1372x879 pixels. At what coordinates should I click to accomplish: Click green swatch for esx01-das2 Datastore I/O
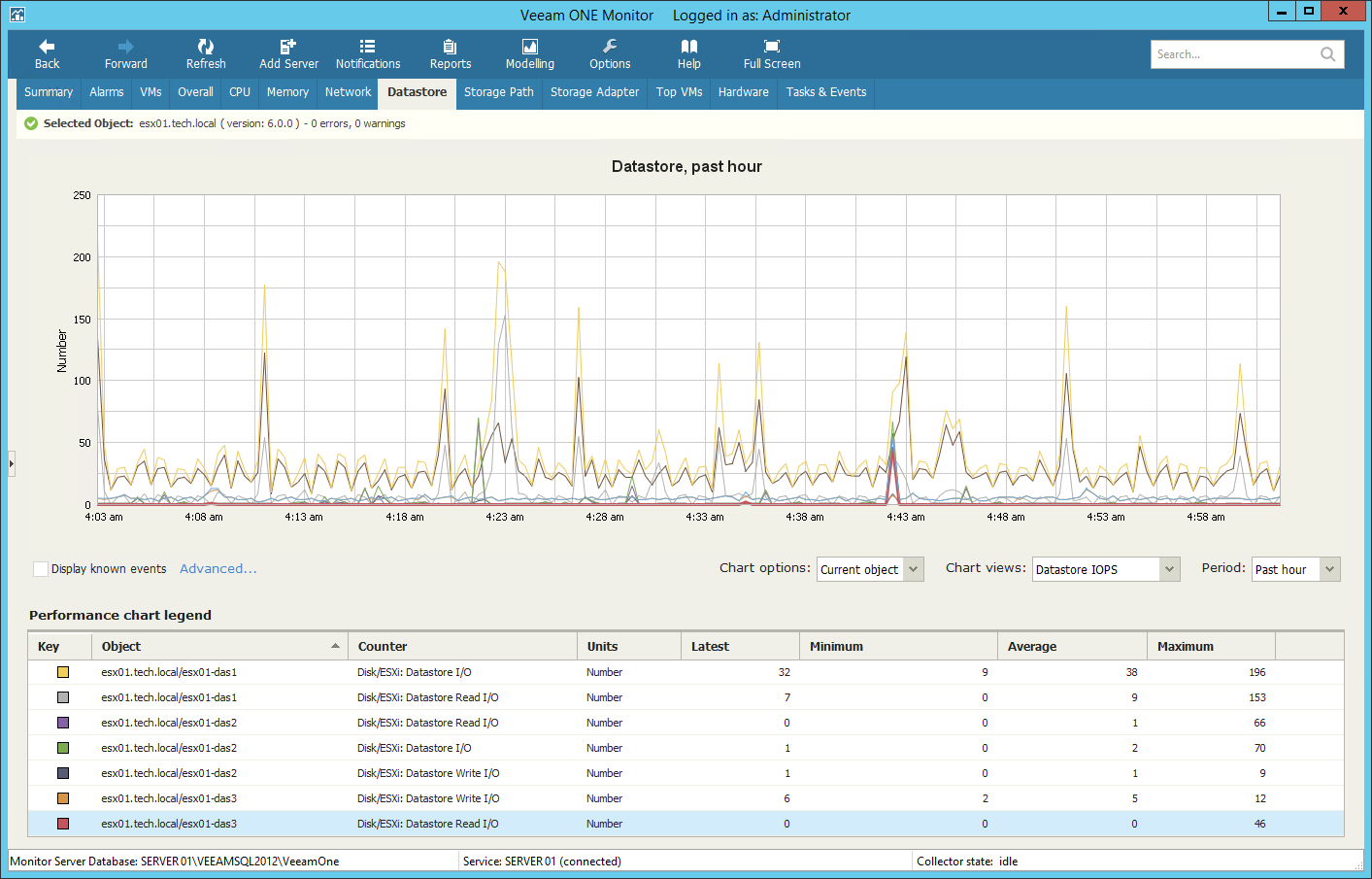click(63, 748)
